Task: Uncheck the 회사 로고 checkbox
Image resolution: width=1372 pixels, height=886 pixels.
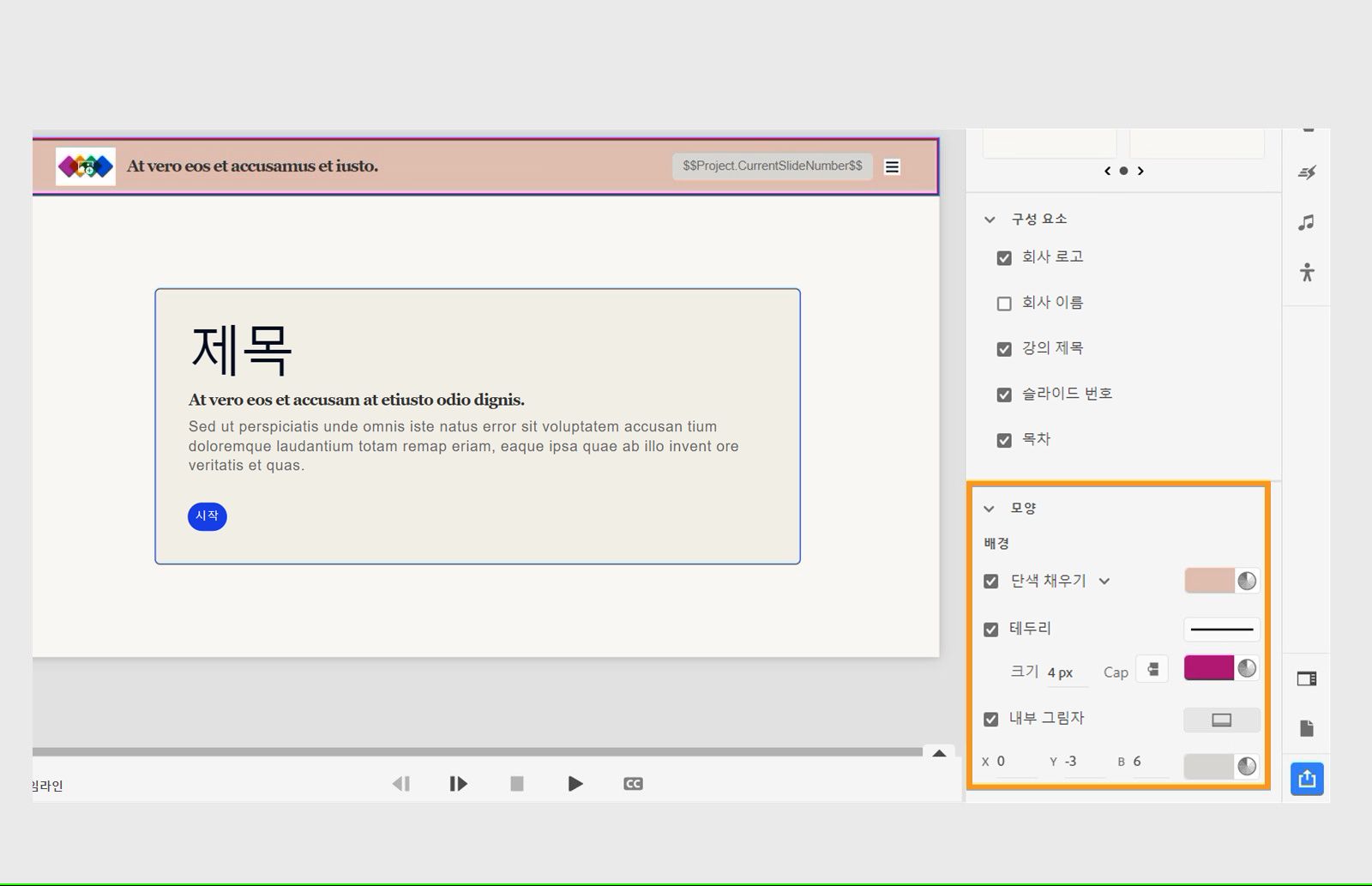Action: (1003, 257)
